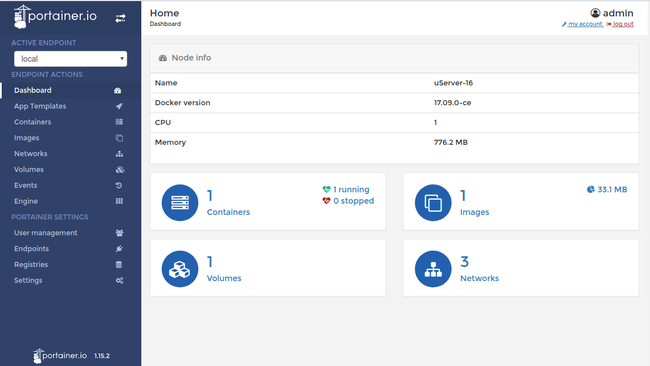Open User management settings
The height and width of the screenshot is (366, 650).
(x=46, y=233)
